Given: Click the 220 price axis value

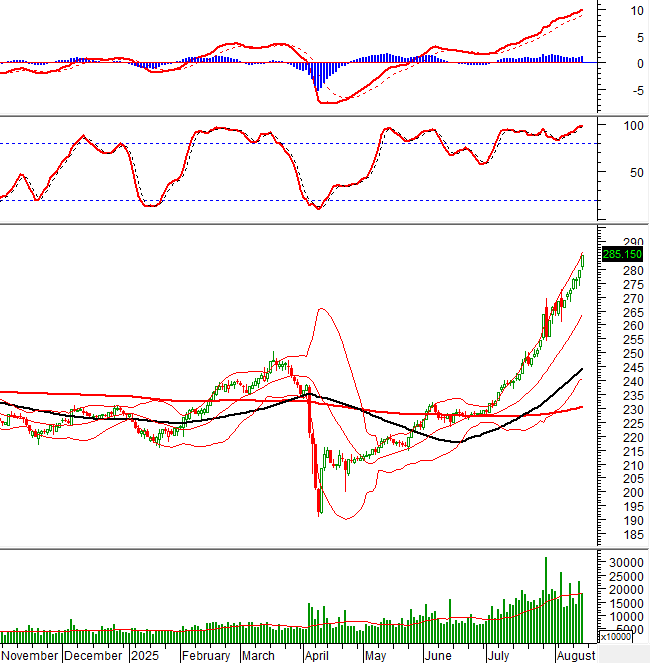Looking at the screenshot, I should tap(633, 438).
